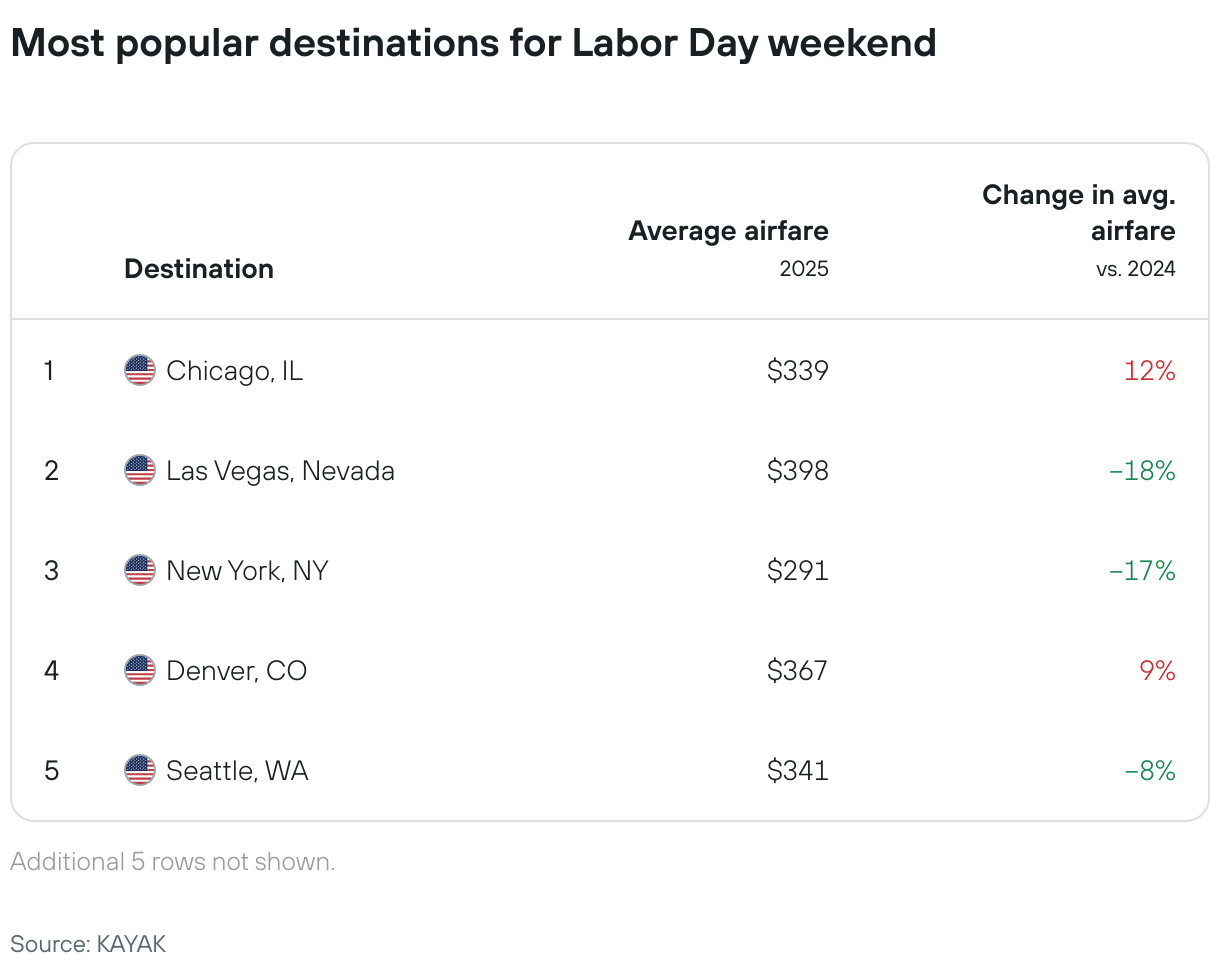Click the flag icon next to Seattle, WA
The width and height of the screenshot is (1220, 972).
(140, 771)
